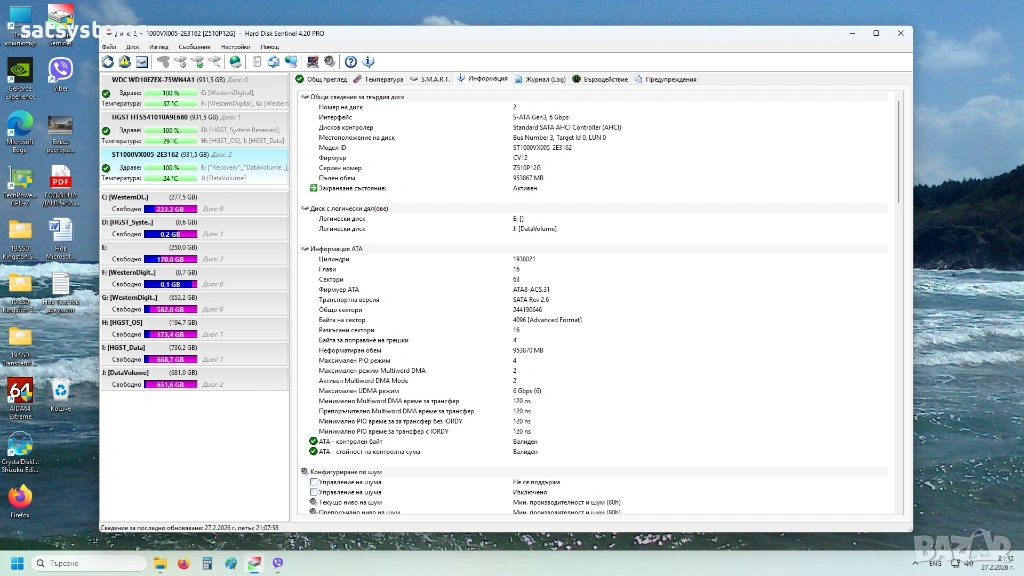Launch AIDA64 Extreme from the desktop
Screen dimensions: 1024x576
click(20, 391)
